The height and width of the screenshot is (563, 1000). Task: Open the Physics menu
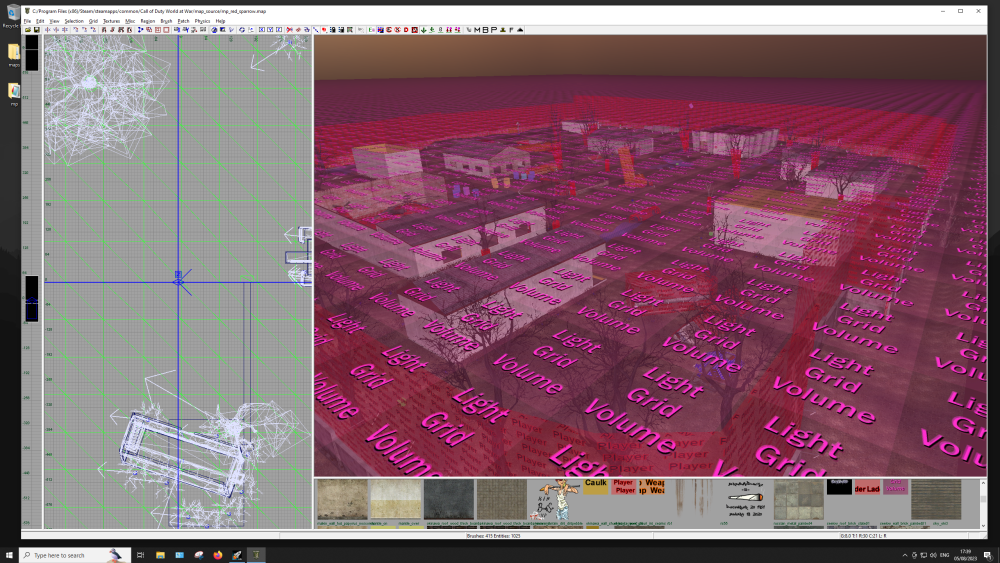202,21
